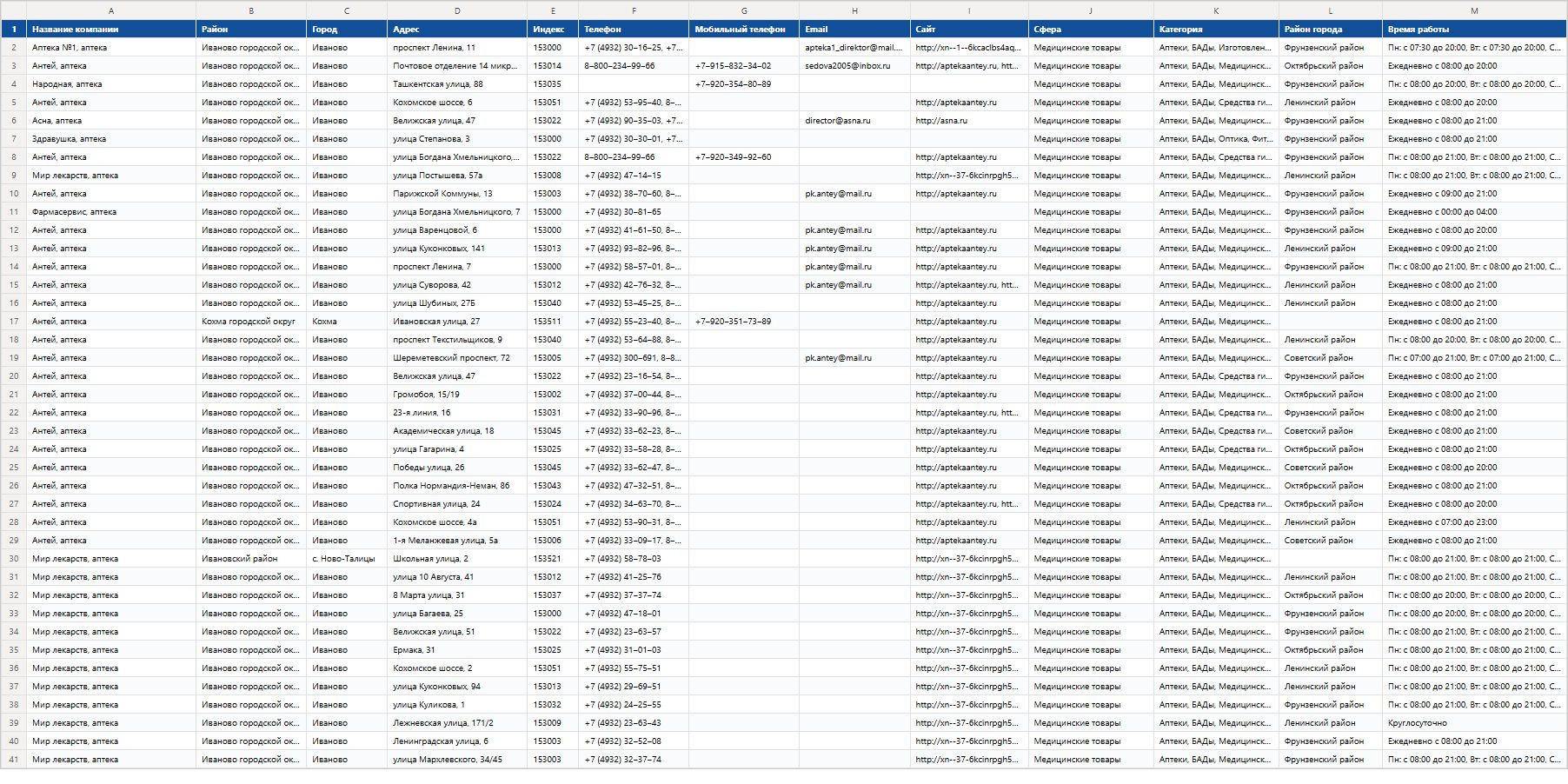Select the site cell "http://asna.ru"
1568x784 pixels.
969,121
